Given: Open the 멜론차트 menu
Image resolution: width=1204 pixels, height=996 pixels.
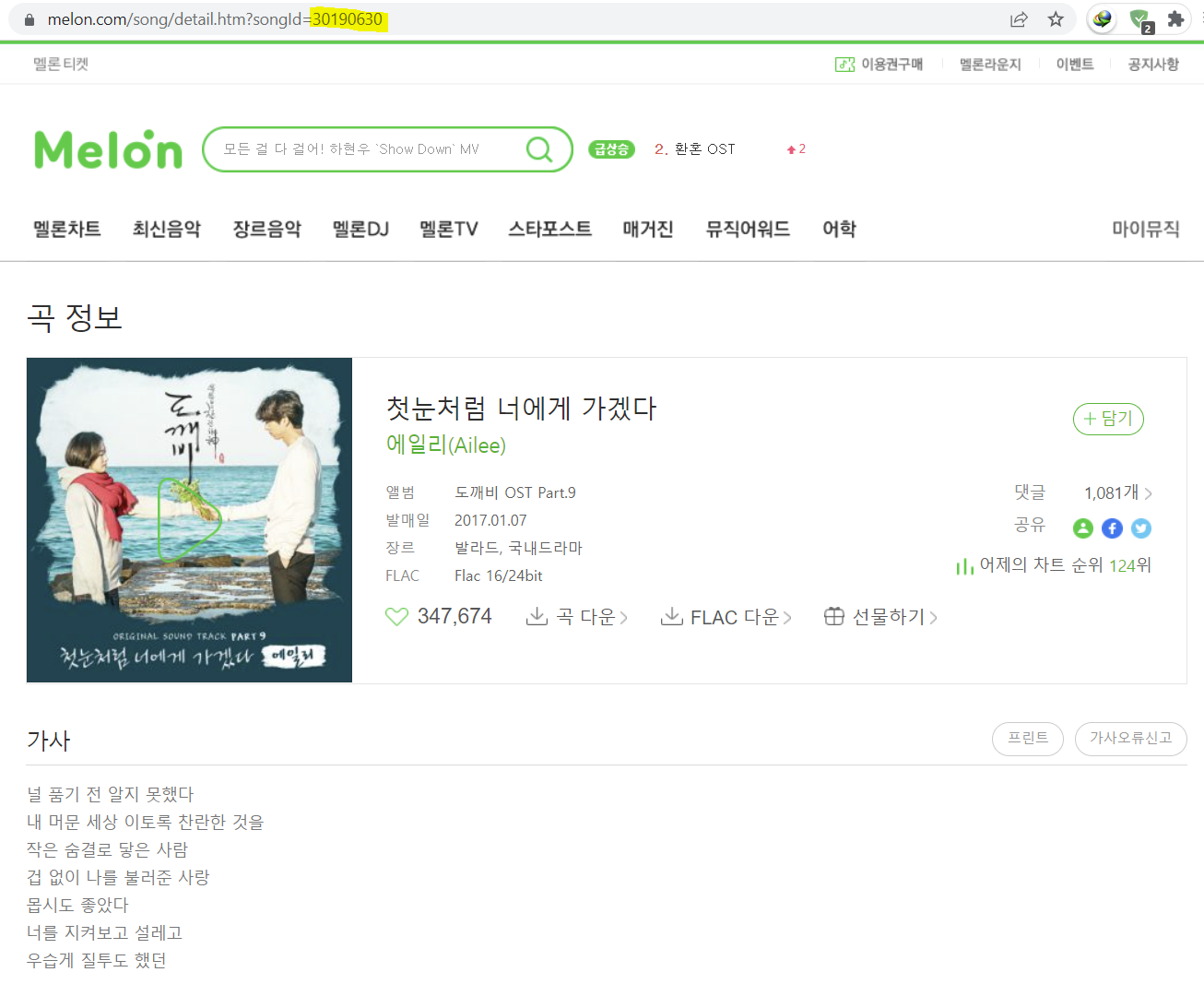Looking at the screenshot, I should click(x=67, y=229).
